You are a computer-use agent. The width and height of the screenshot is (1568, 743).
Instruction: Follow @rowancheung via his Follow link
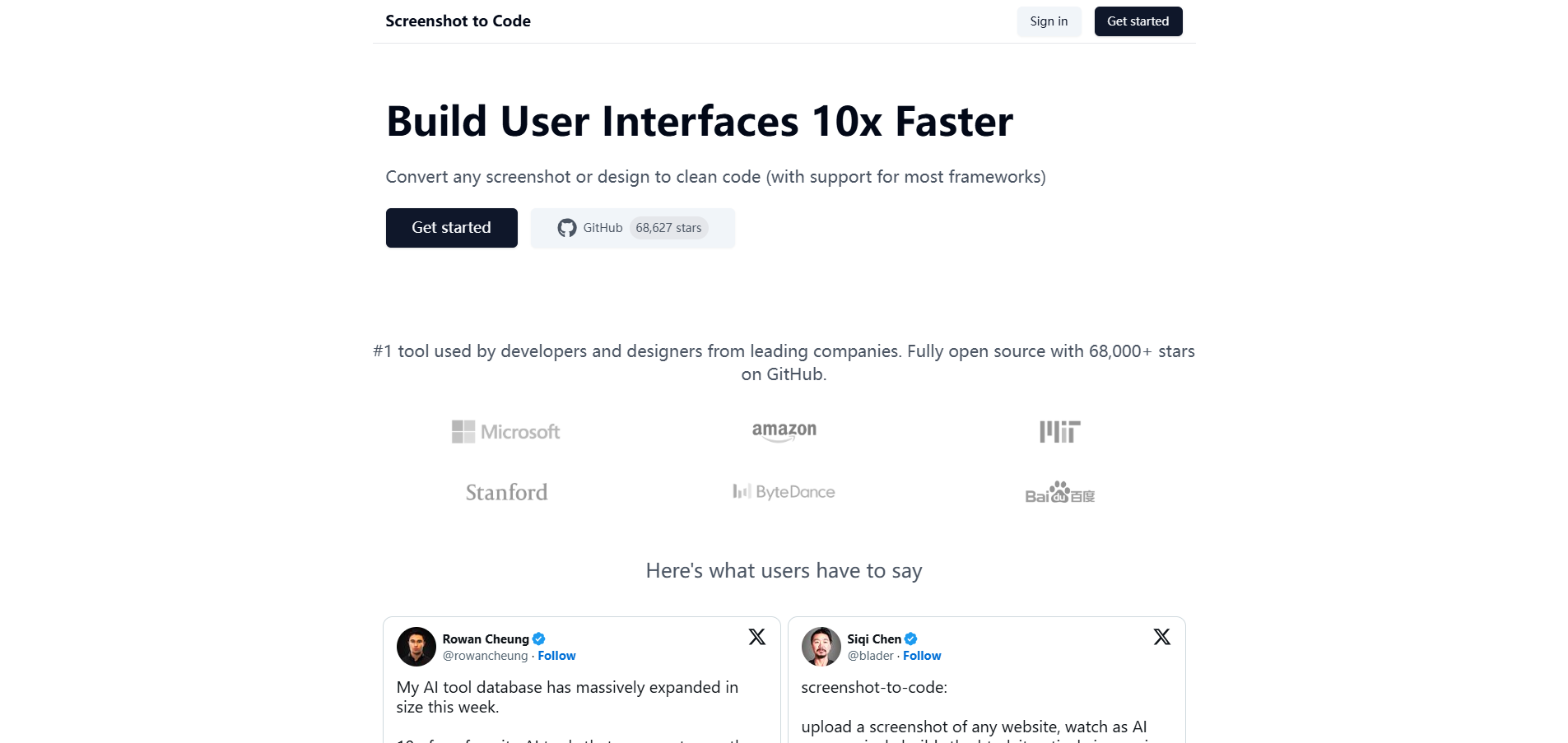click(x=556, y=656)
